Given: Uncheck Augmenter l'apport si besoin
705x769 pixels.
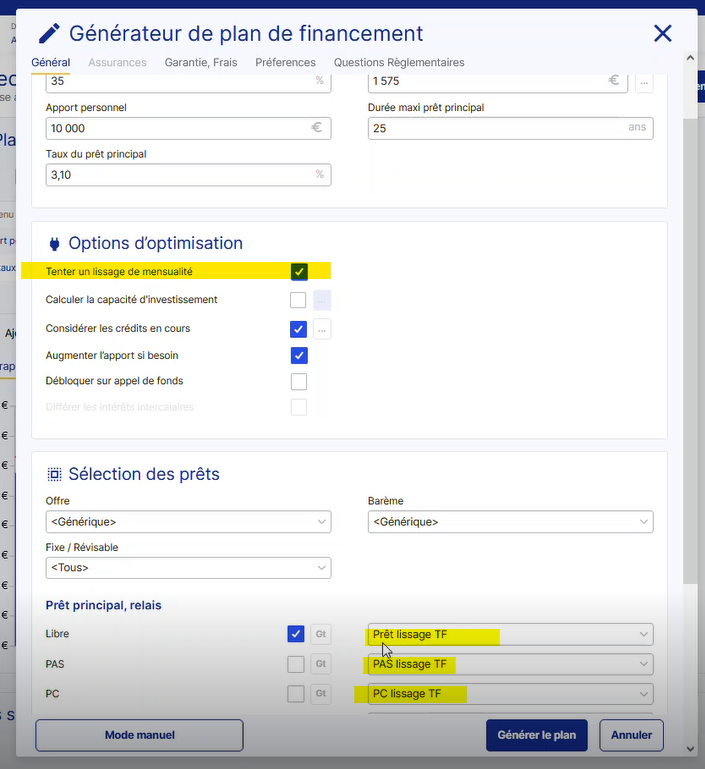Looking at the screenshot, I should coord(298,355).
